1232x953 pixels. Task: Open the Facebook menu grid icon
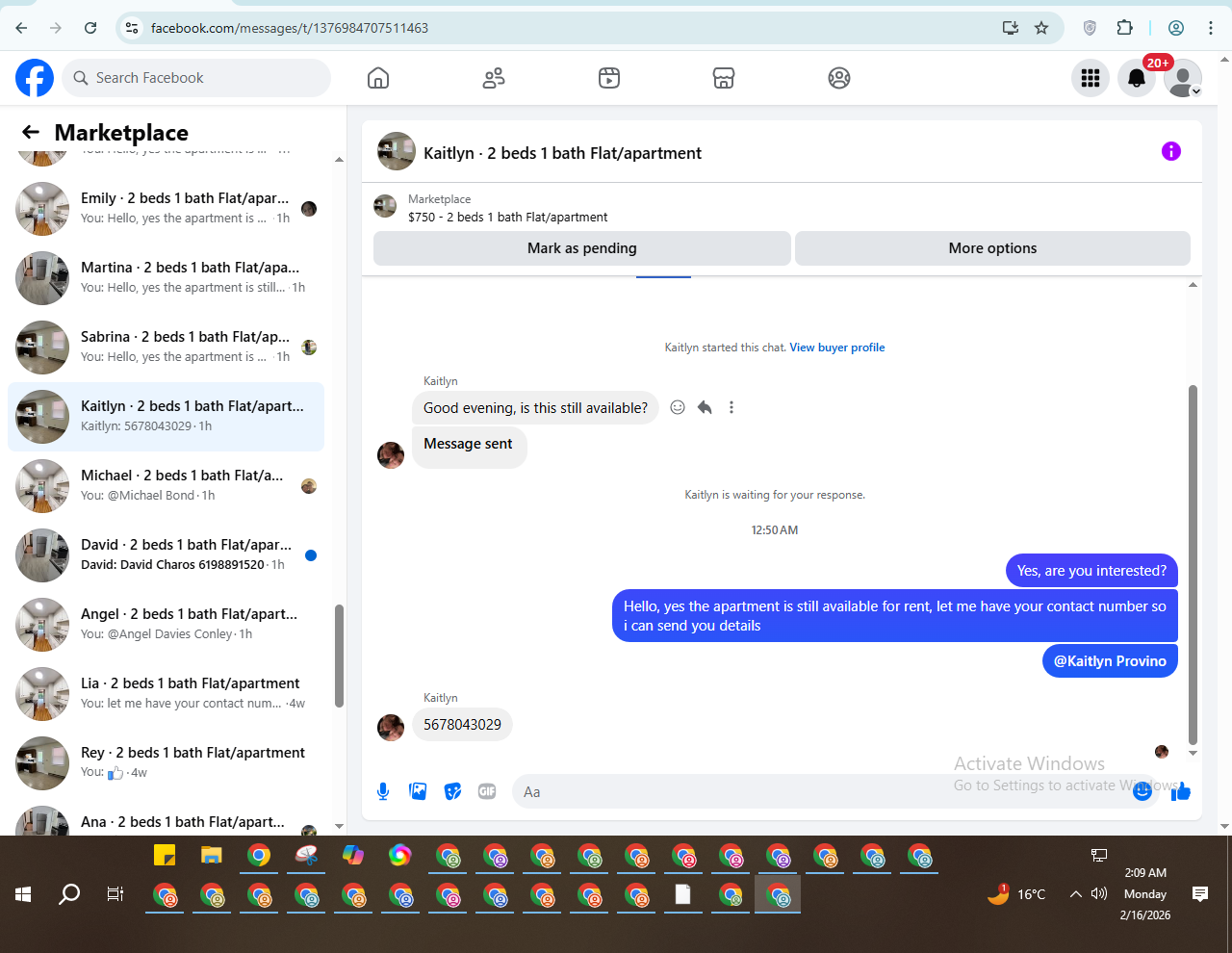pyautogui.click(x=1091, y=78)
